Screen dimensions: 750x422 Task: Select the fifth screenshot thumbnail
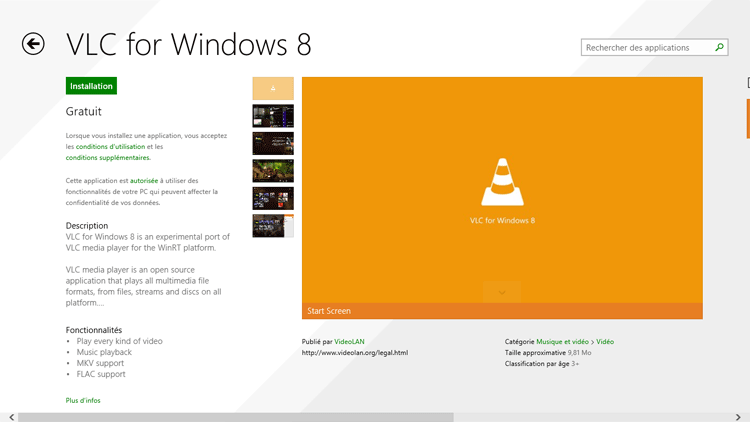click(273, 198)
